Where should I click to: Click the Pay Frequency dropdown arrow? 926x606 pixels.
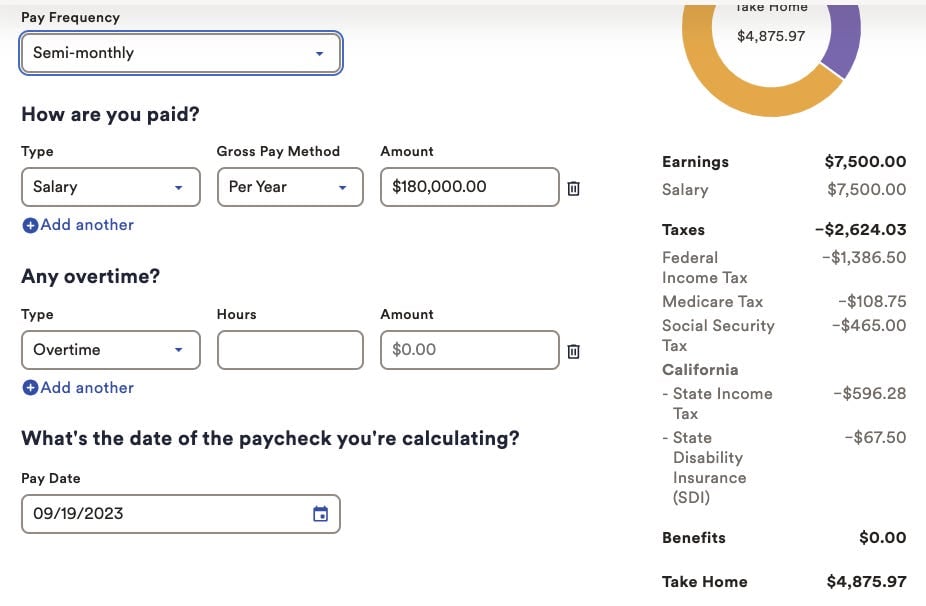tap(319, 54)
